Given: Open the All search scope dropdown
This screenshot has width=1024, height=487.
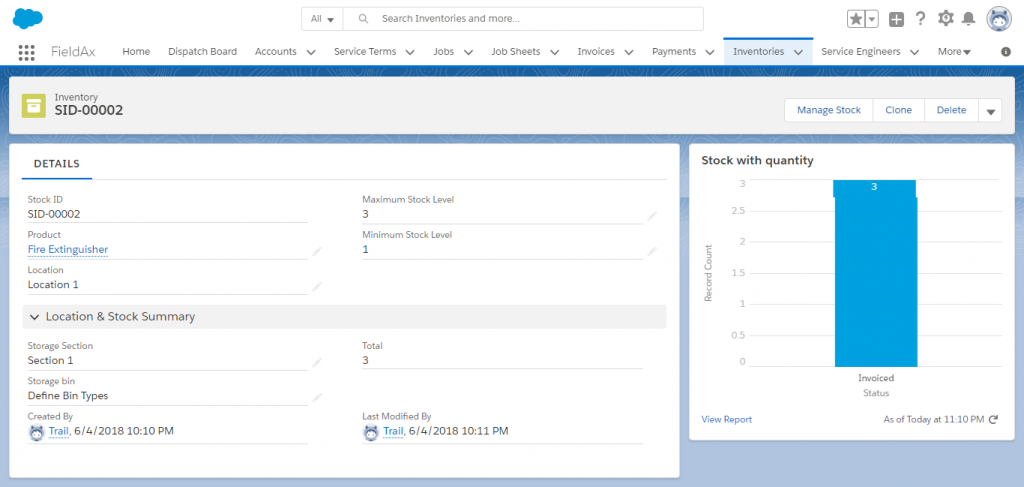Looking at the screenshot, I should (x=322, y=19).
